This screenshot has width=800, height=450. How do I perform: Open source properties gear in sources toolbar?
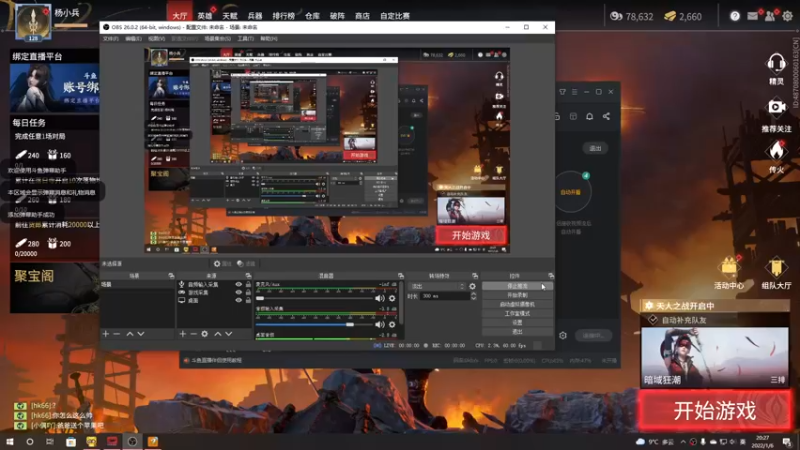tap(205, 334)
